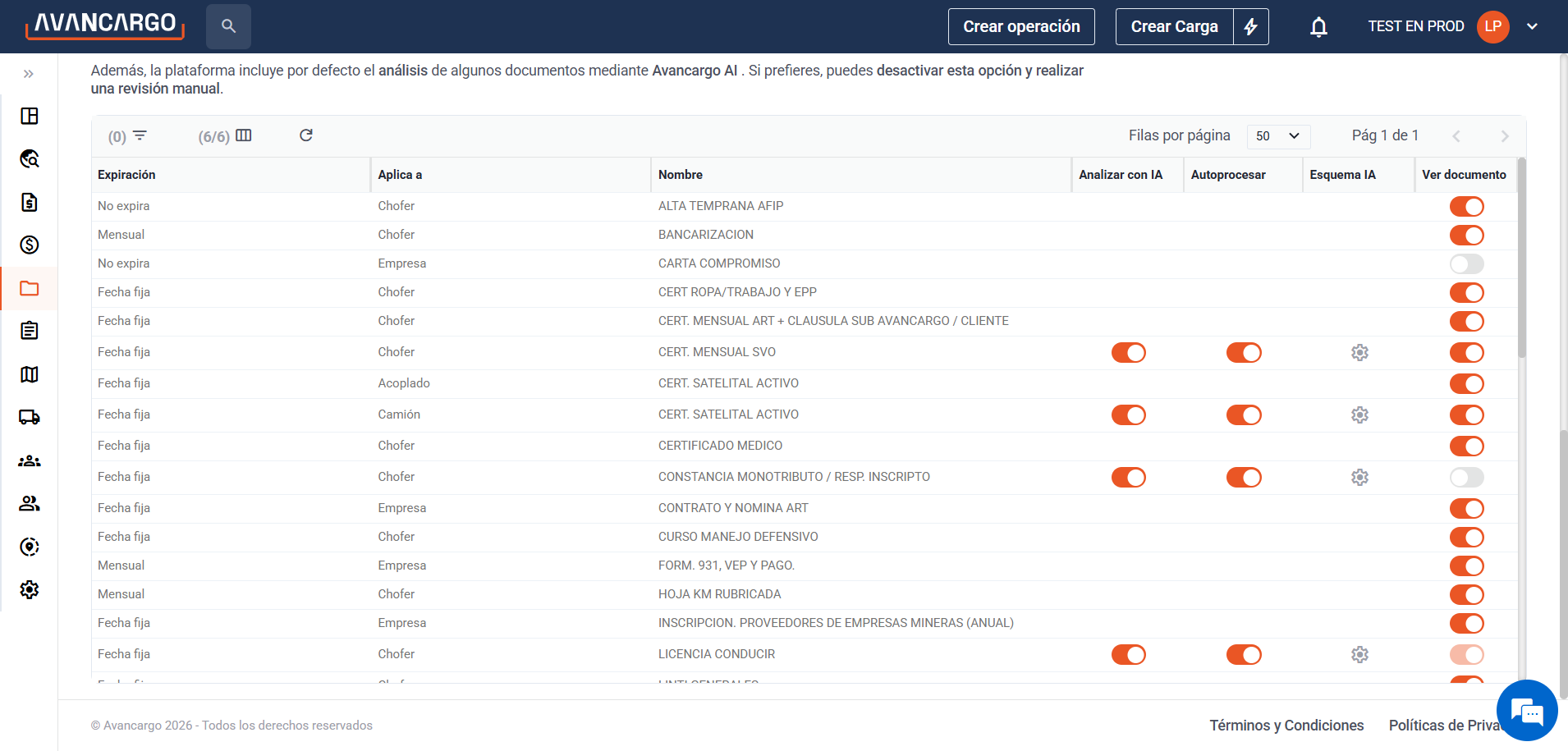Click the table vertical scrollbar

pyautogui.click(x=1521, y=259)
